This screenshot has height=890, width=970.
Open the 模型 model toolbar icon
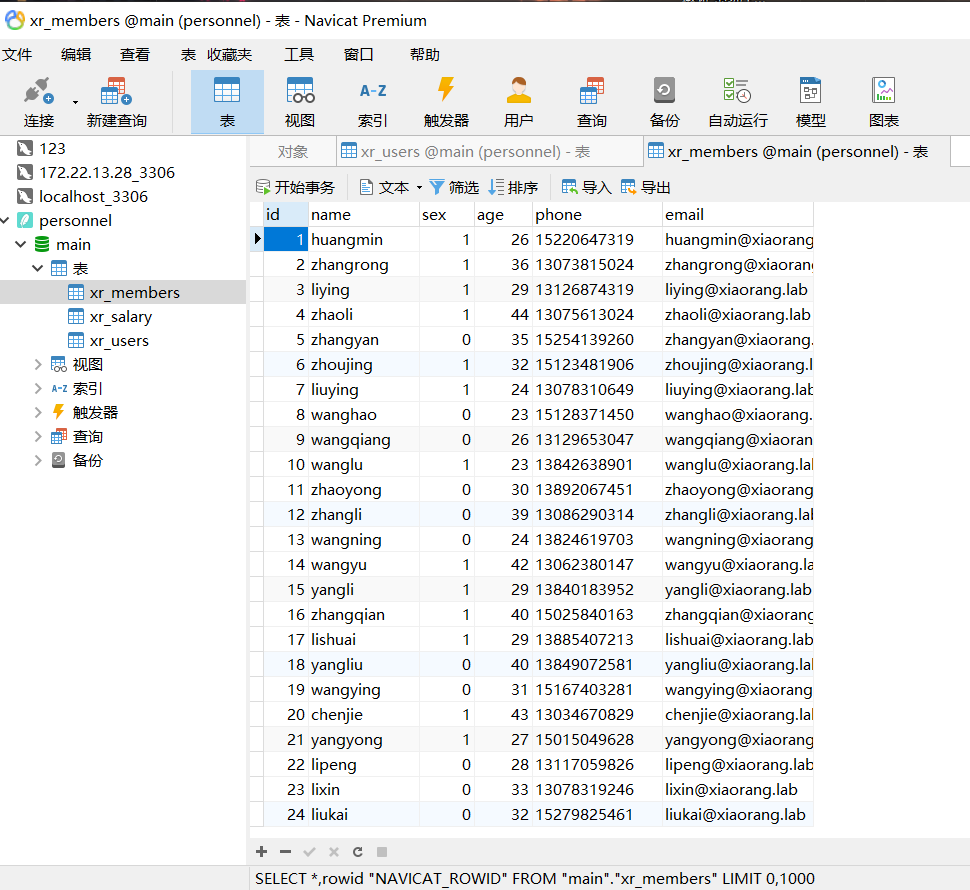(810, 101)
